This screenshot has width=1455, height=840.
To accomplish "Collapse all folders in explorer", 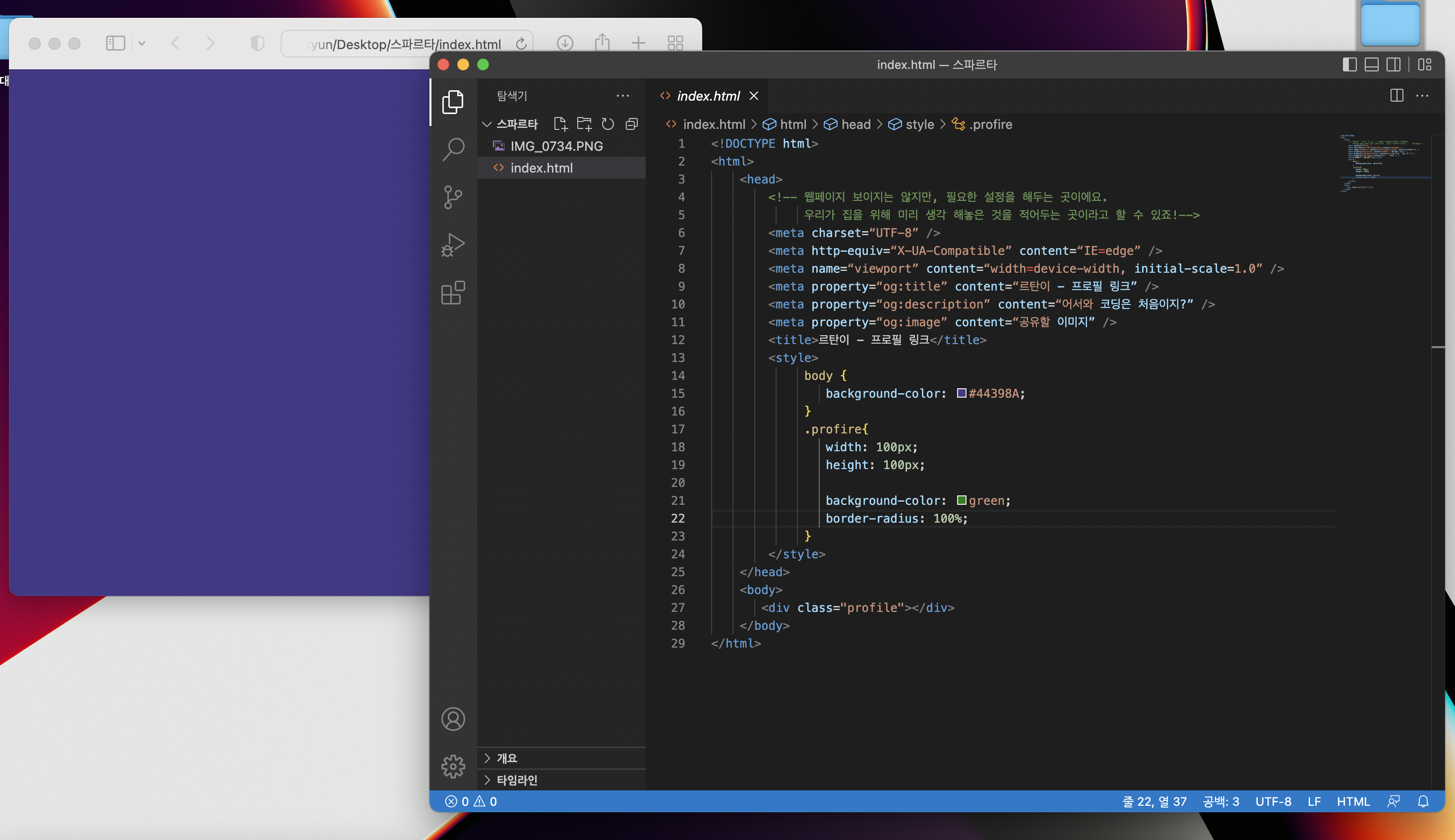I will 632,124.
